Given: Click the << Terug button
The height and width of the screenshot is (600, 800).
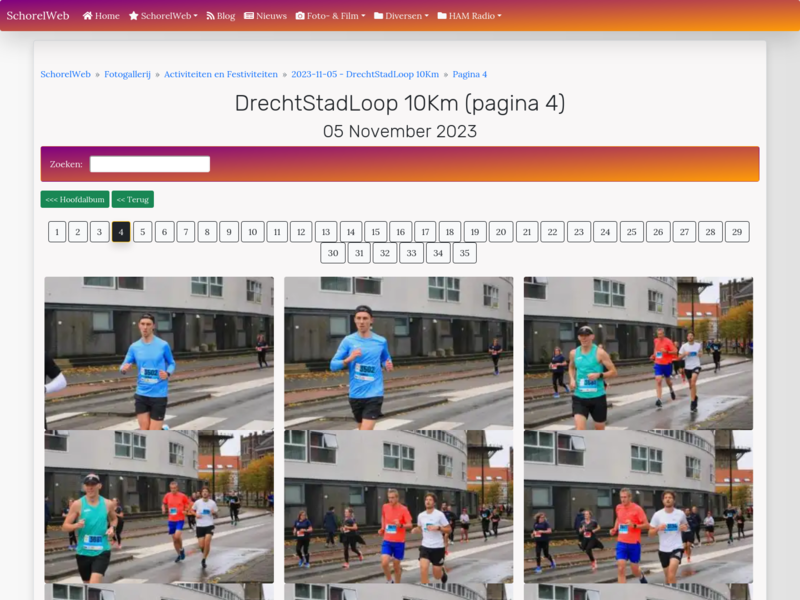Looking at the screenshot, I should point(133,199).
